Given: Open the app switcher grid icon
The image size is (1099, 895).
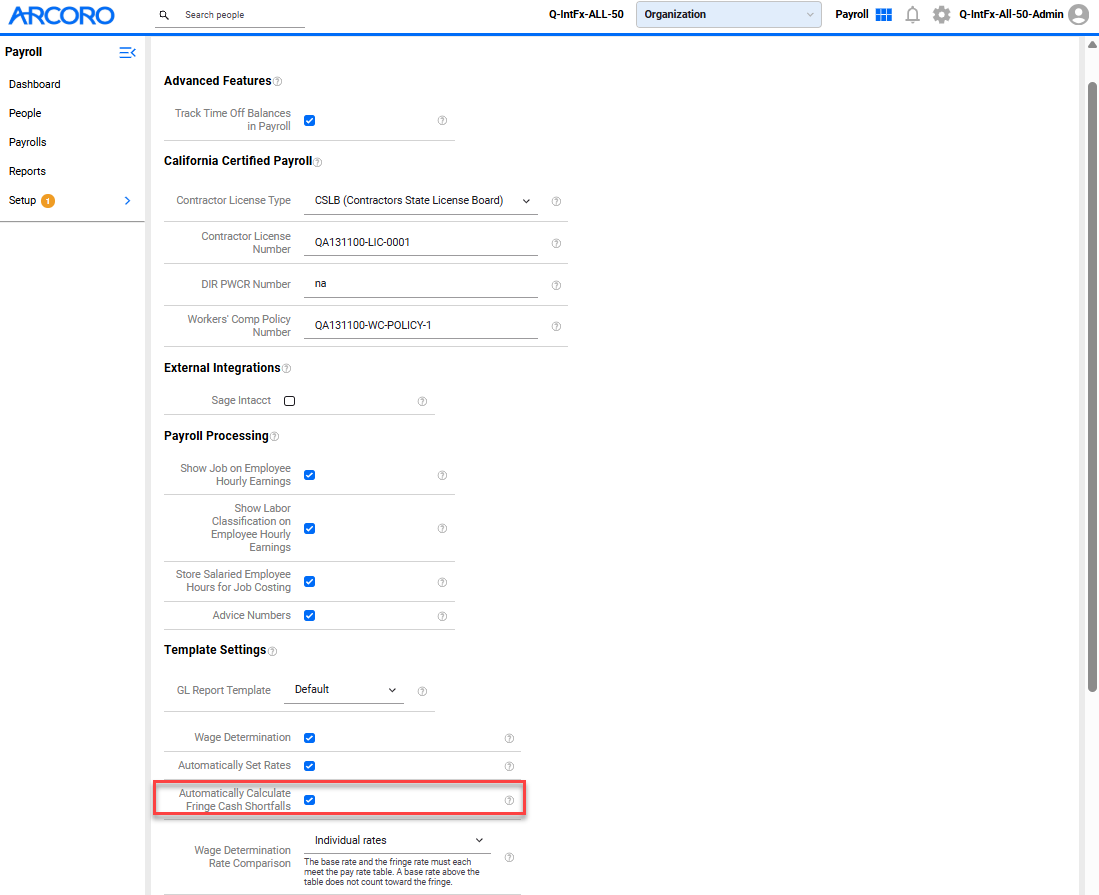Looking at the screenshot, I should click(884, 15).
